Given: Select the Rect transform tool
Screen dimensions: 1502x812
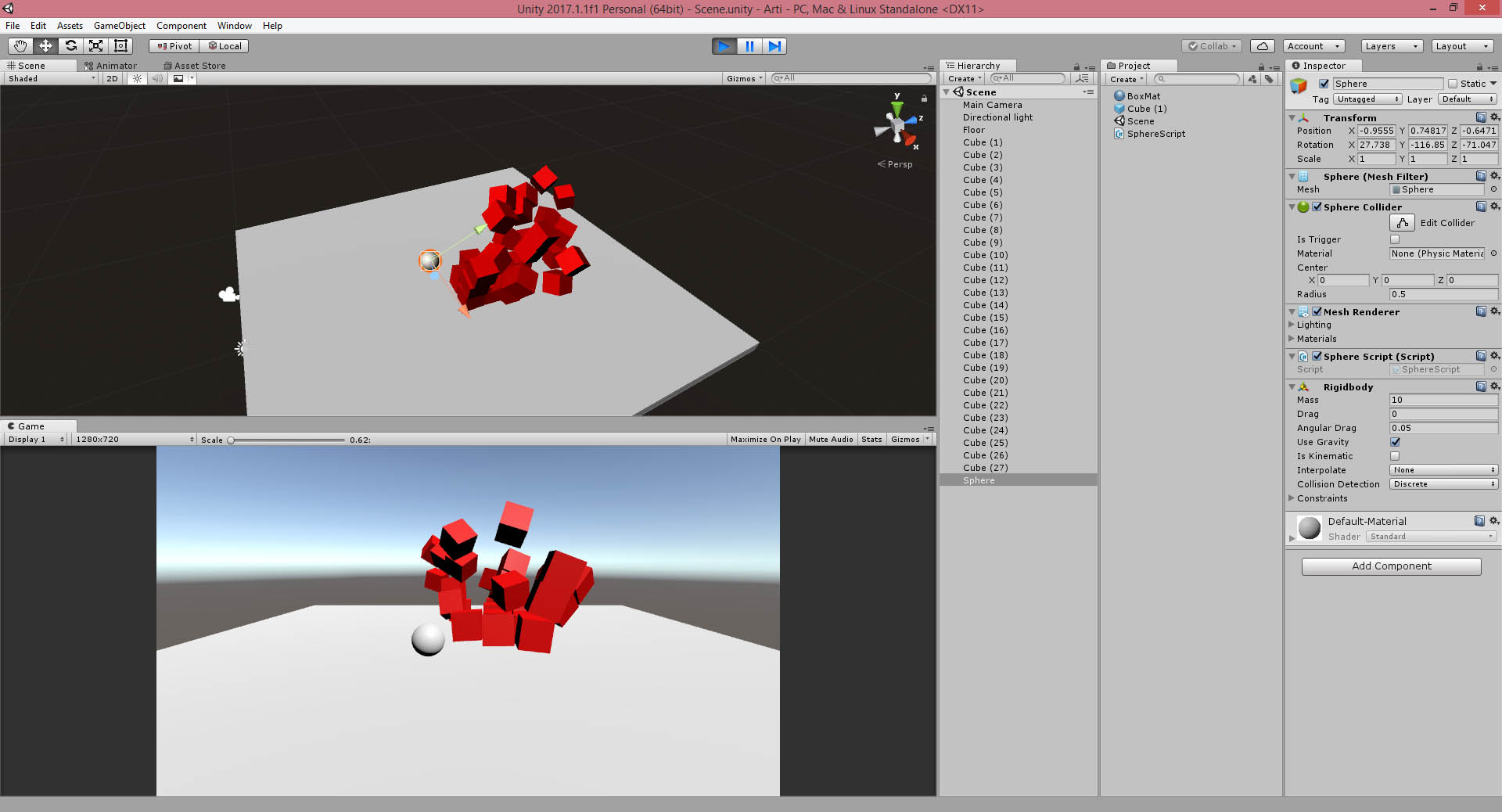Looking at the screenshot, I should click(x=120, y=46).
